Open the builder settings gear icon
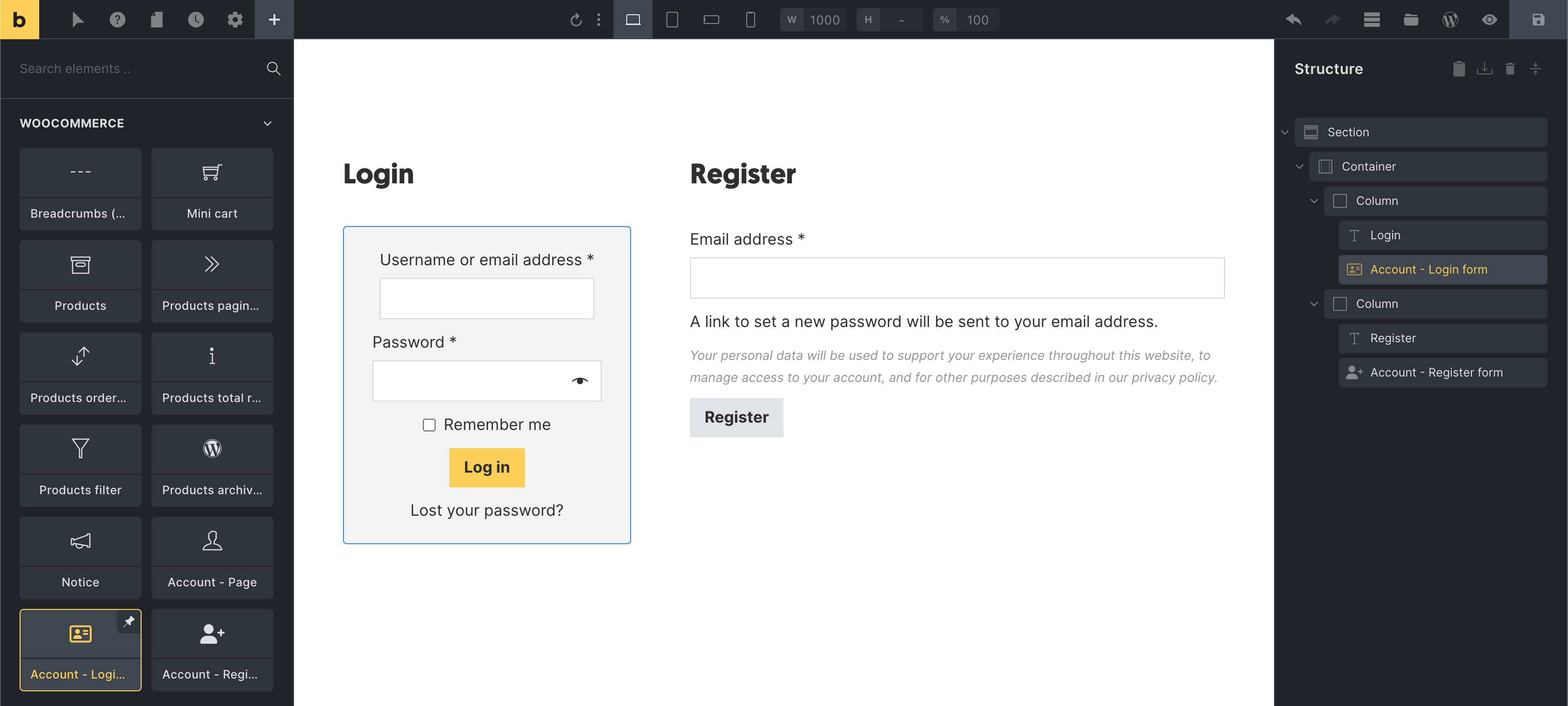1568x706 pixels. 235,20
